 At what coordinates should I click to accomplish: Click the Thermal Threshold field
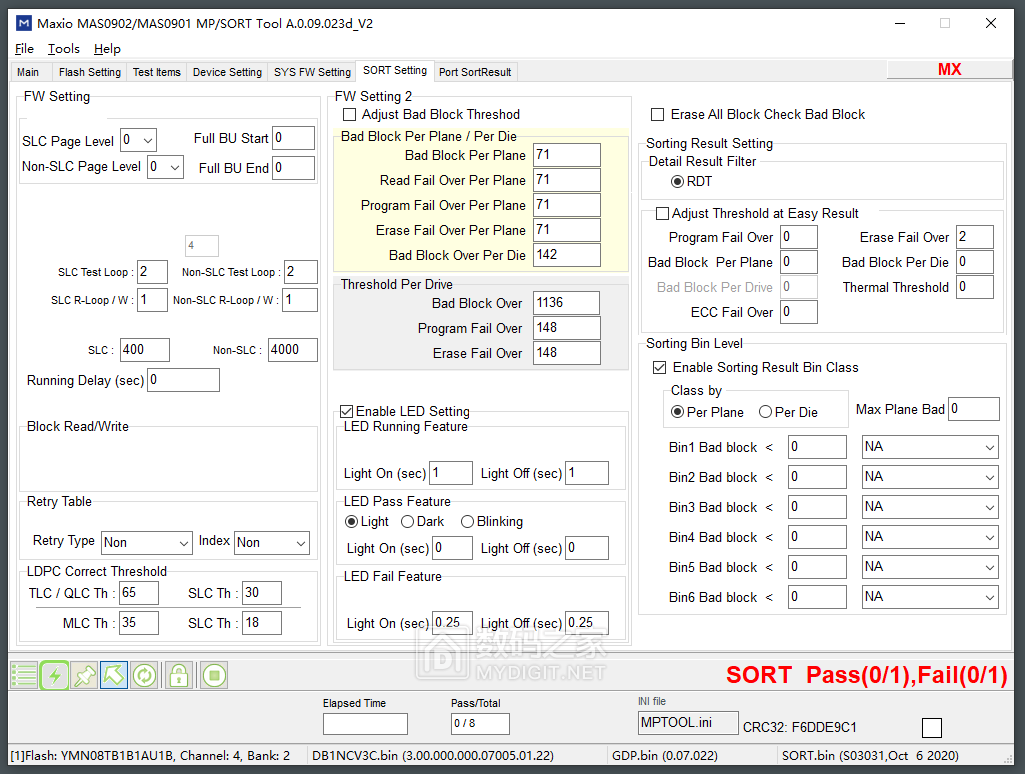(975, 287)
